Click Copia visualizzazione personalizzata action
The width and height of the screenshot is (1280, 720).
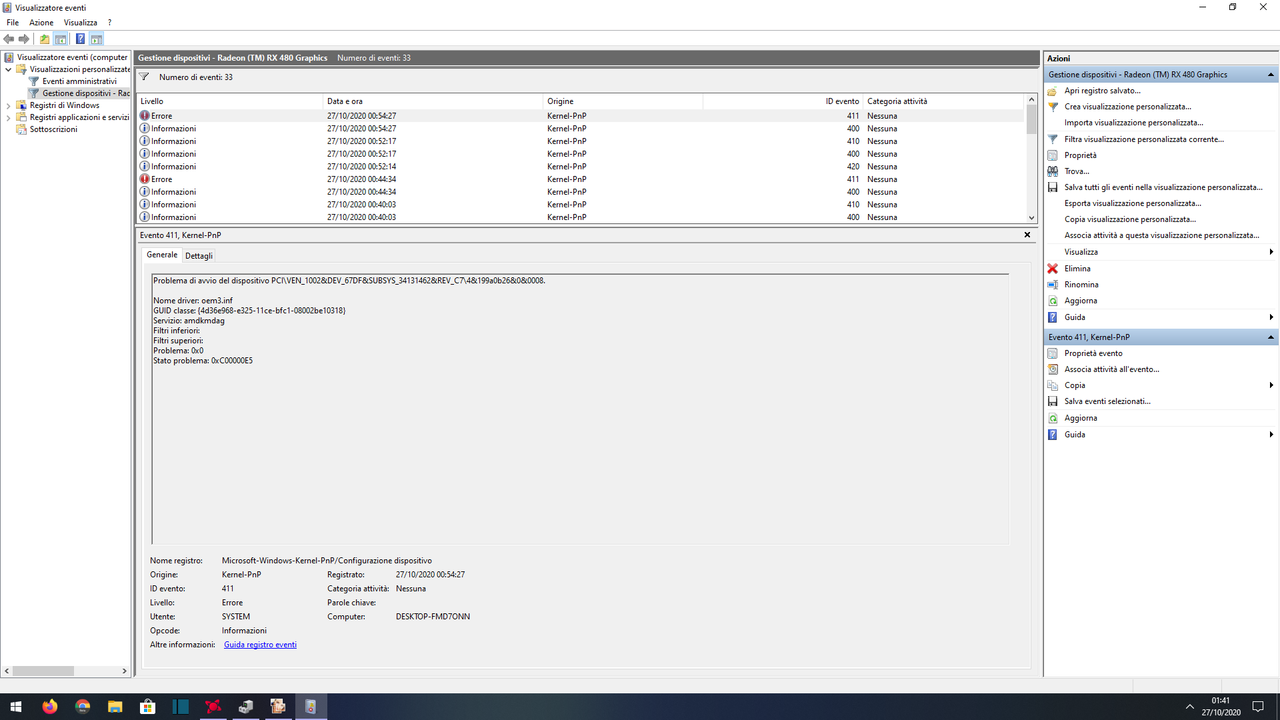pyautogui.click(x=1130, y=219)
